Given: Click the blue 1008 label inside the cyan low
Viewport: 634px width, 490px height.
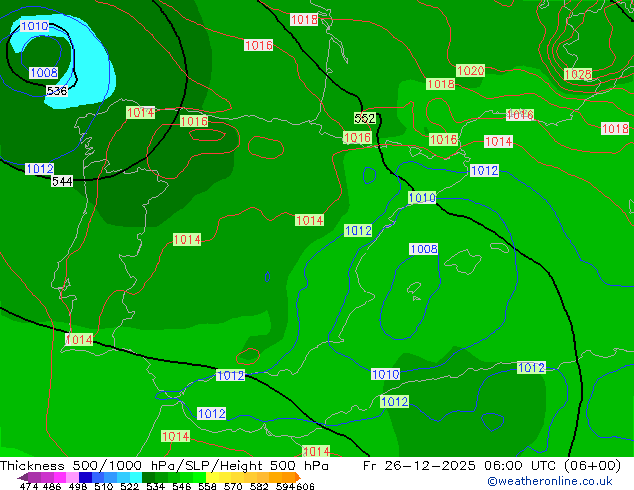Looking at the screenshot, I should 44,73.
